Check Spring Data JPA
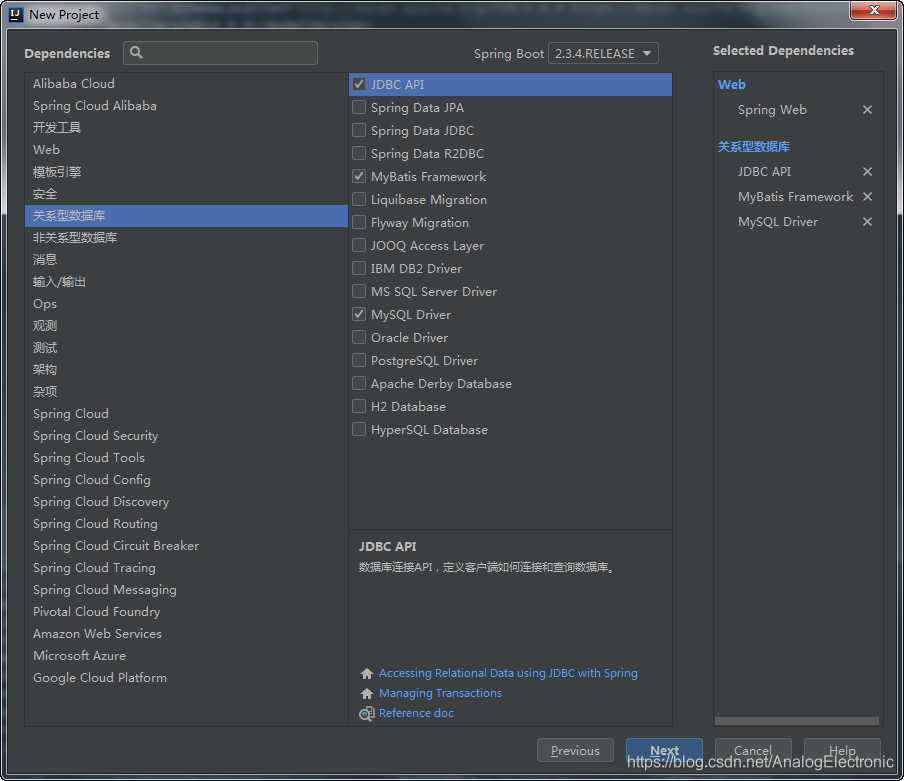The height and width of the screenshot is (781, 904). [359, 107]
